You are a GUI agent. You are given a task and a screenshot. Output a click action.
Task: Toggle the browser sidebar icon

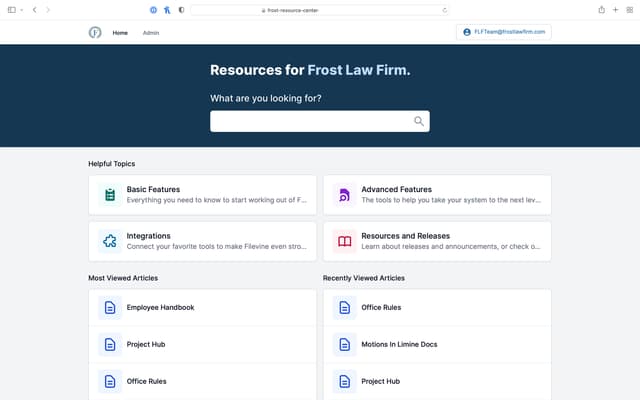coord(12,10)
